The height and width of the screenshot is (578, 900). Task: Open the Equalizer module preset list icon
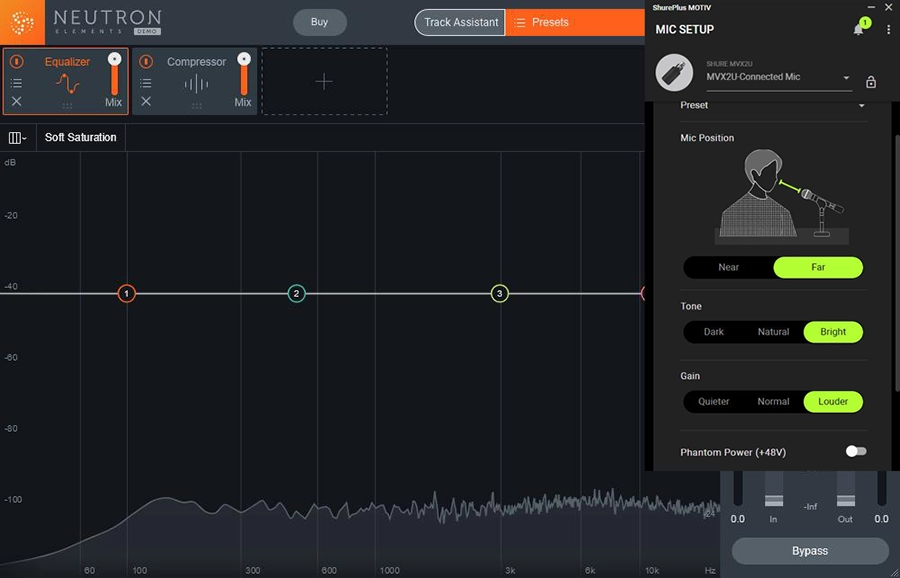click(x=17, y=84)
